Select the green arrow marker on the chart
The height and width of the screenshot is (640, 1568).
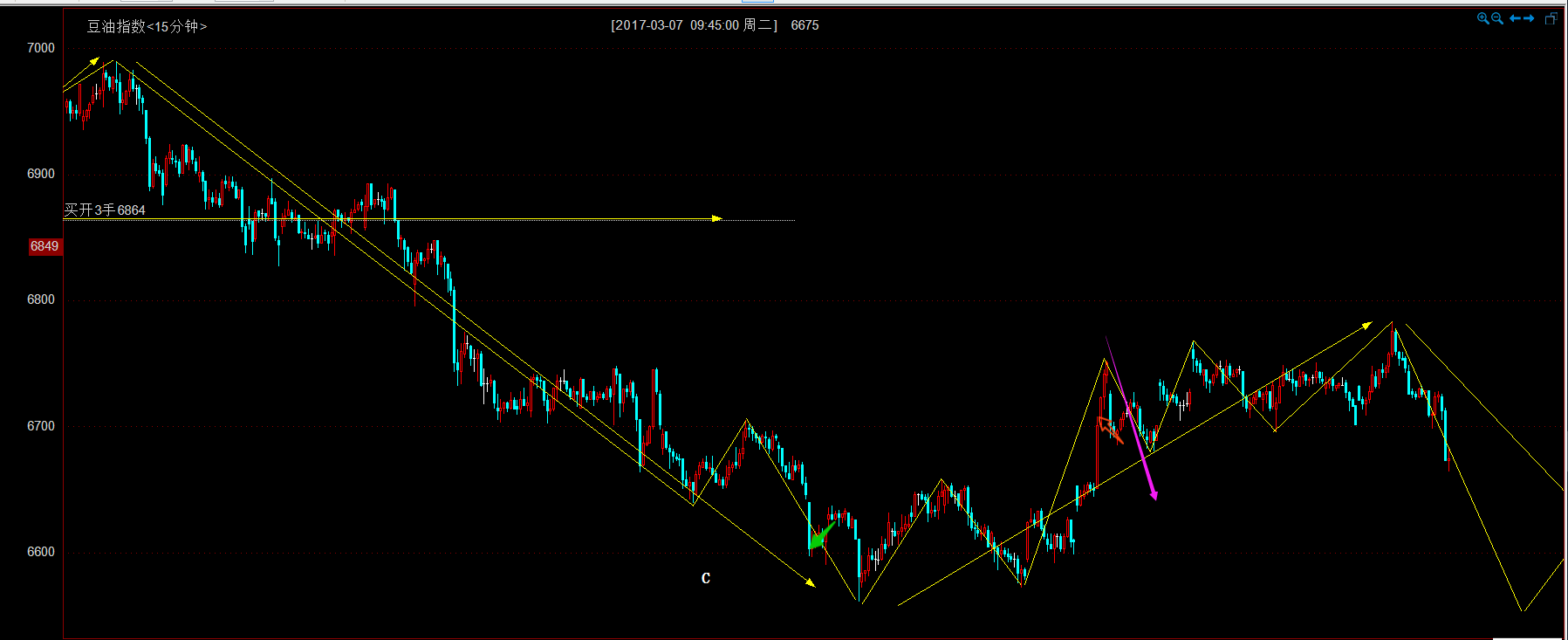point(819,537)
